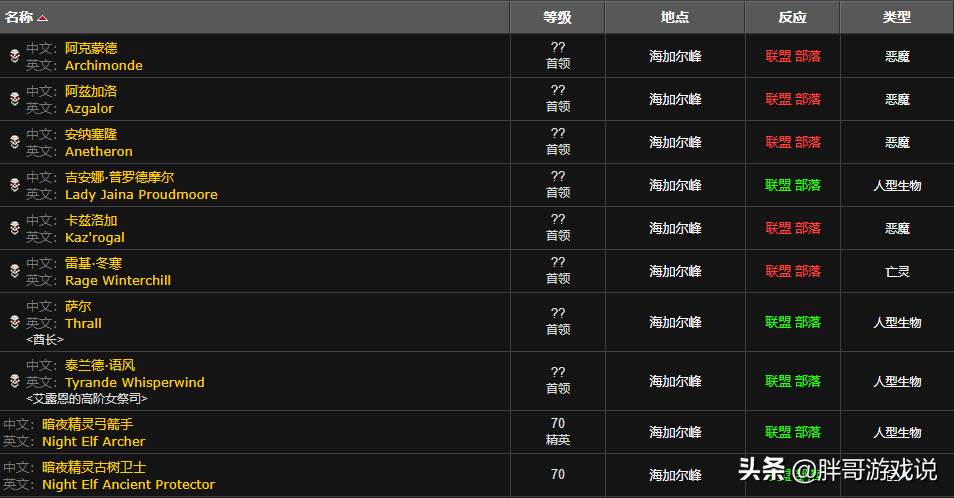Click the skull icon next to Rage Winterchill

click(15, 272)
